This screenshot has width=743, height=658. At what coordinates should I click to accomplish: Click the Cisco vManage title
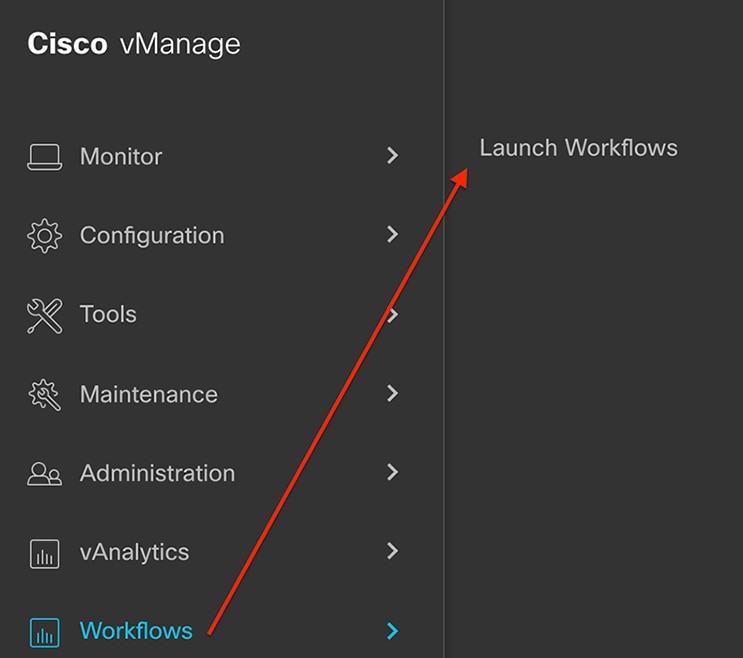click(x=134, y=44)
